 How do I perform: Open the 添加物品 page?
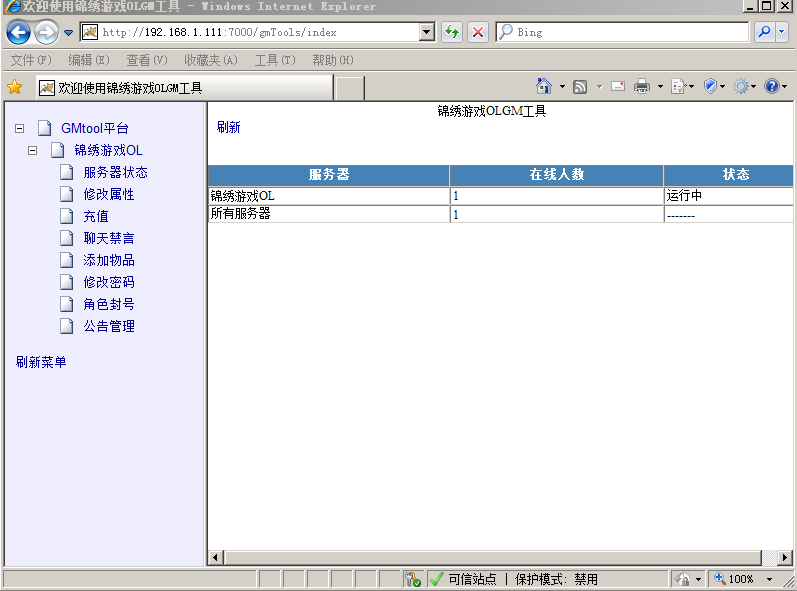click(x=109, y=260)
